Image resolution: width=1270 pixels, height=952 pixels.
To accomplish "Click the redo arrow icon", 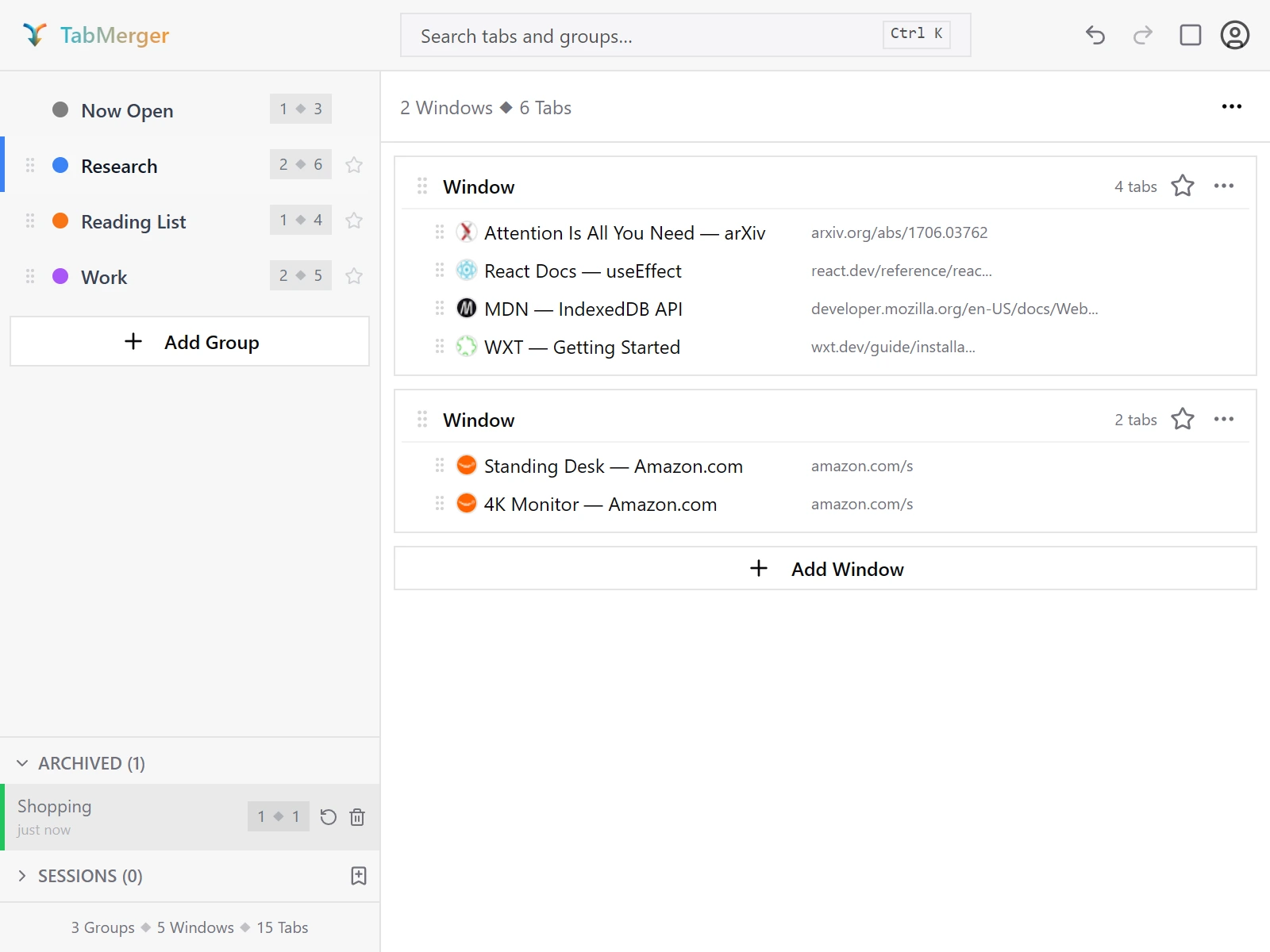I will [1143, 35].
